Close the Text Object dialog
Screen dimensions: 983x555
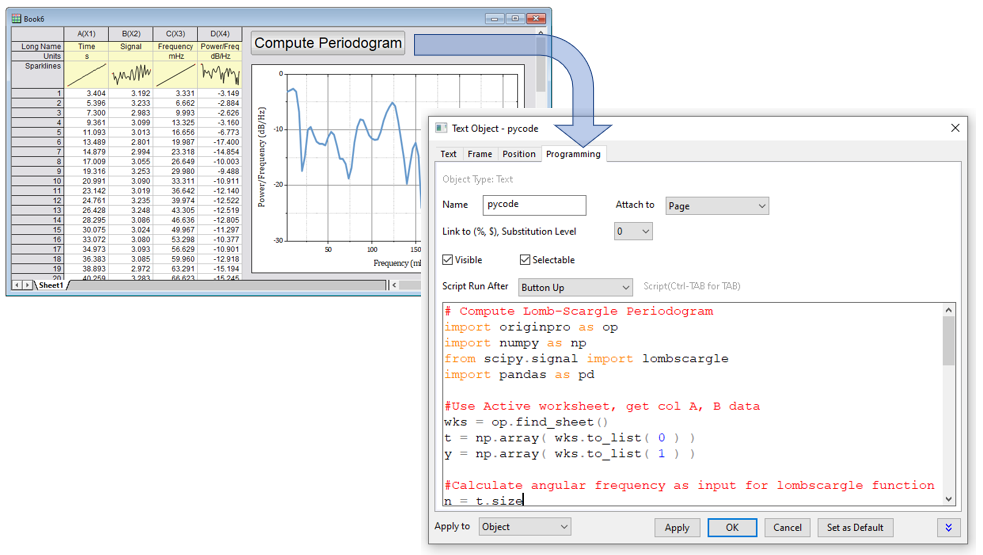[x=954, y=128]
